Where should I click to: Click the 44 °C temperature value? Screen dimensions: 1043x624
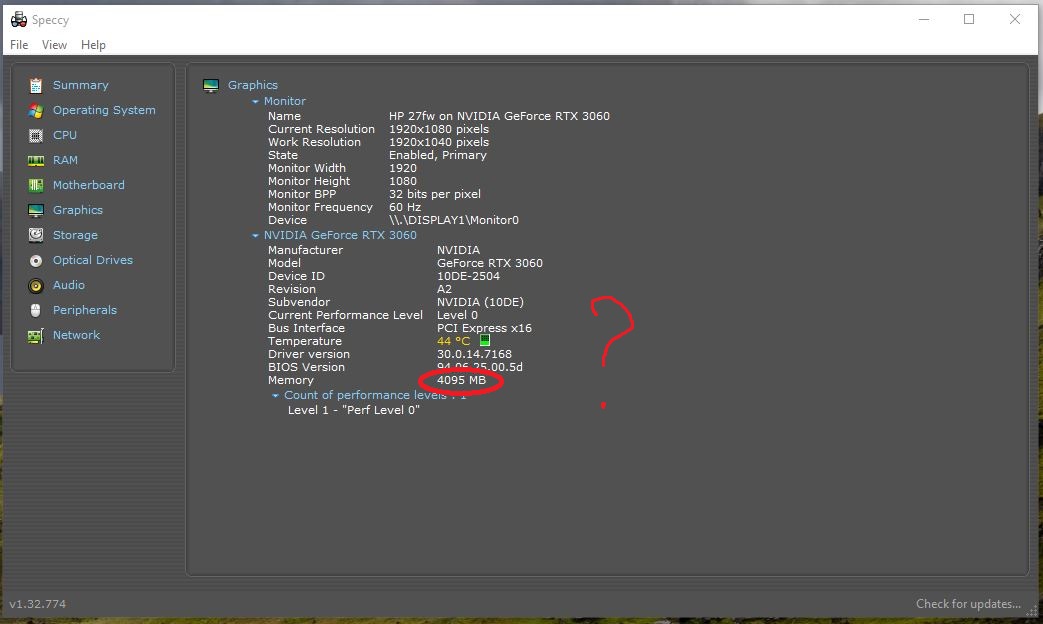[x=453, y=341]
